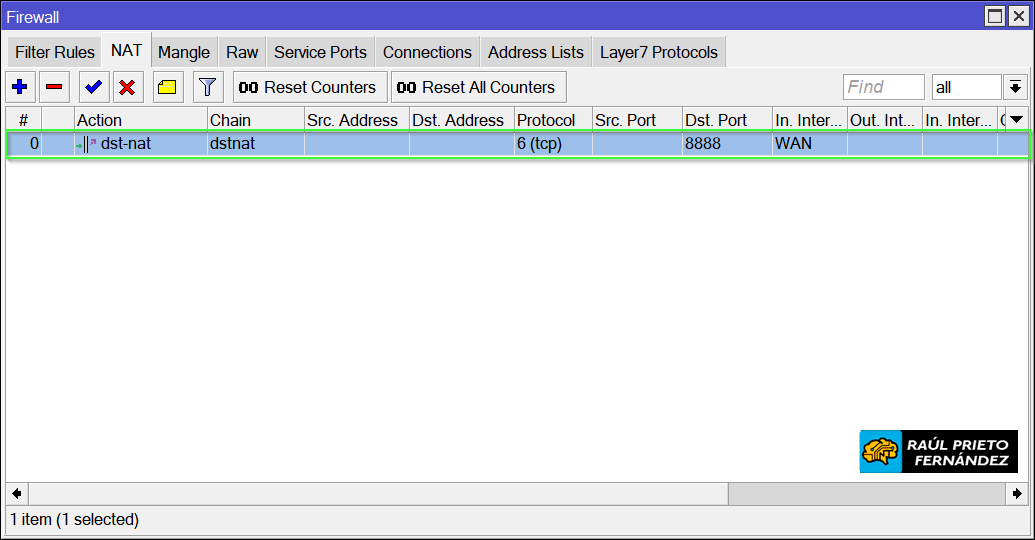Open the column chooser dropdown arrow

point(1016,120)
